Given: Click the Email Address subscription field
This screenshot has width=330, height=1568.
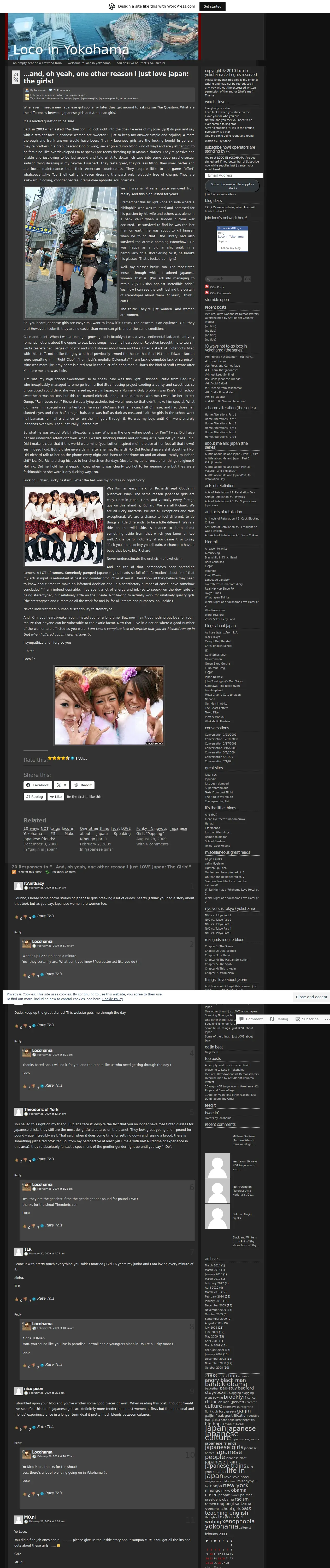Looking at the screenshot, I should pyautogui.click(x=233, y=175).
